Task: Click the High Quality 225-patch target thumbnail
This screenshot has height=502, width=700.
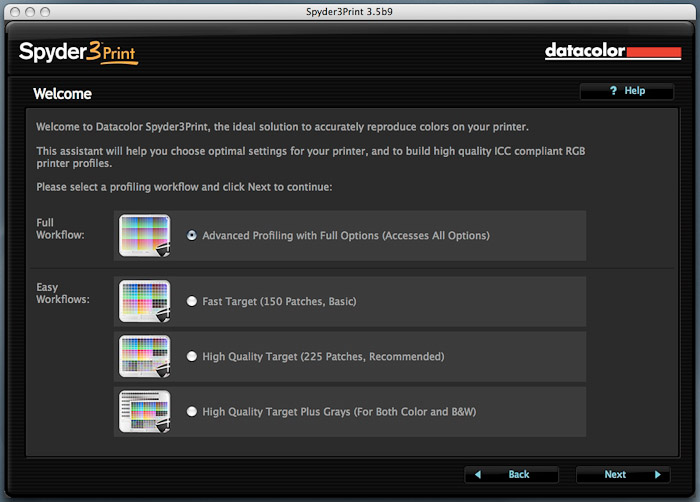Action: [x=145, y=356]
